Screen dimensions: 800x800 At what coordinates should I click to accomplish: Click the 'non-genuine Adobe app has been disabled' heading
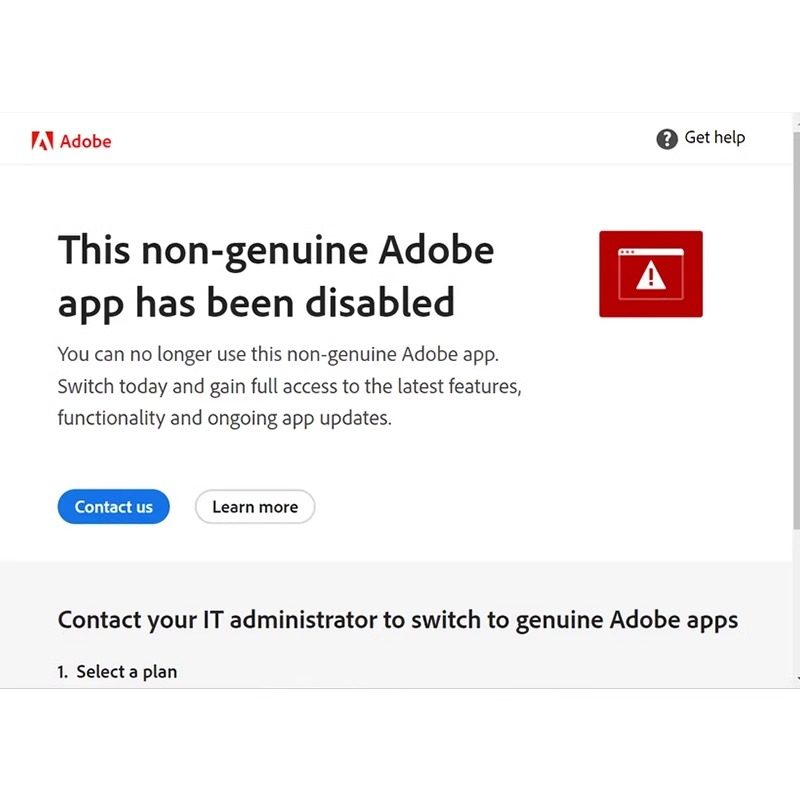(276, 275)
